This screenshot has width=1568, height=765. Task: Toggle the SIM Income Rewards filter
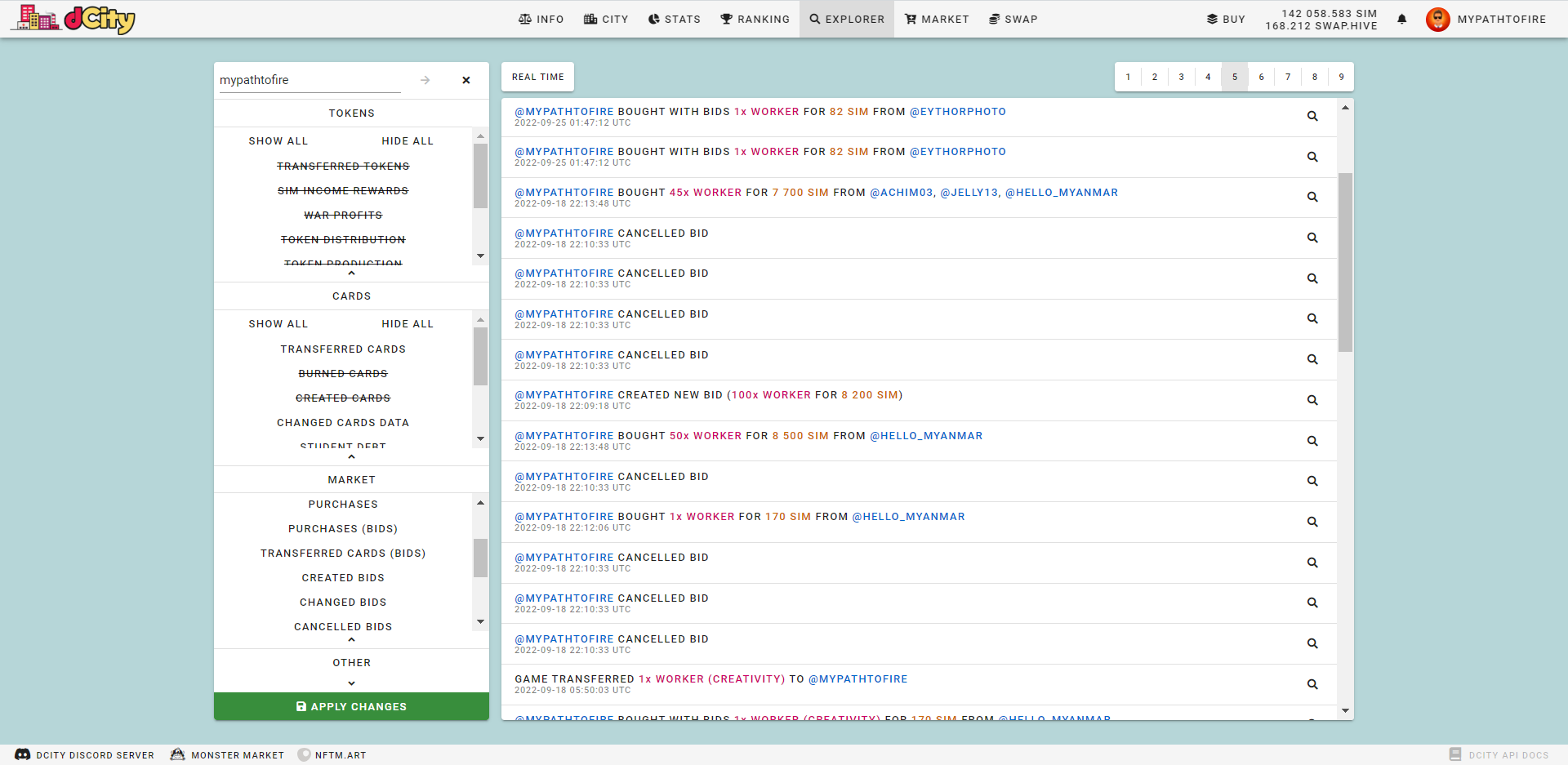click(x=343, y=190)
